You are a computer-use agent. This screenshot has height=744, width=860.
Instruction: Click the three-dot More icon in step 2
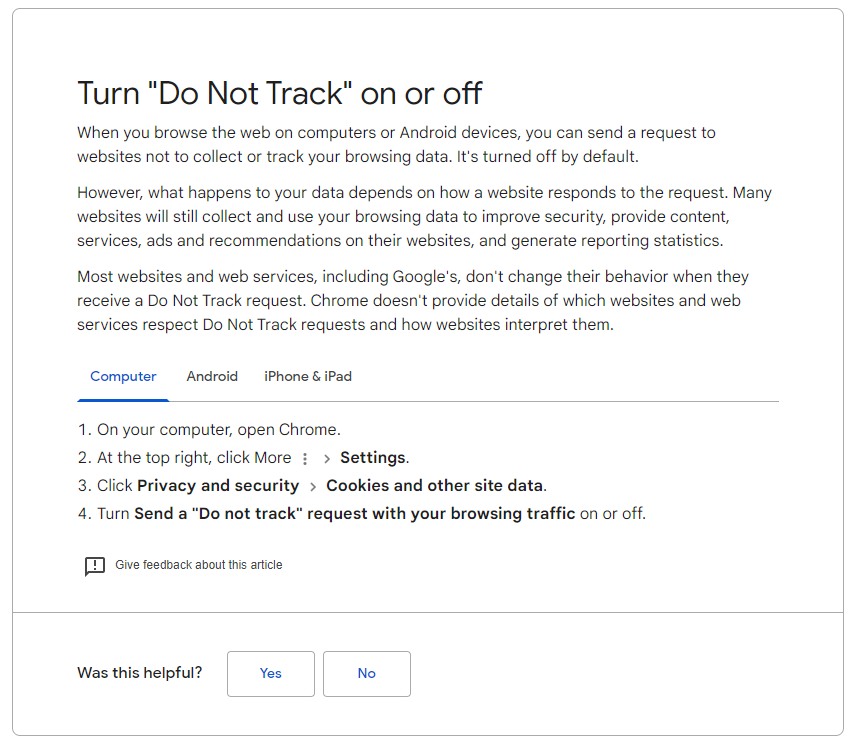305,458
